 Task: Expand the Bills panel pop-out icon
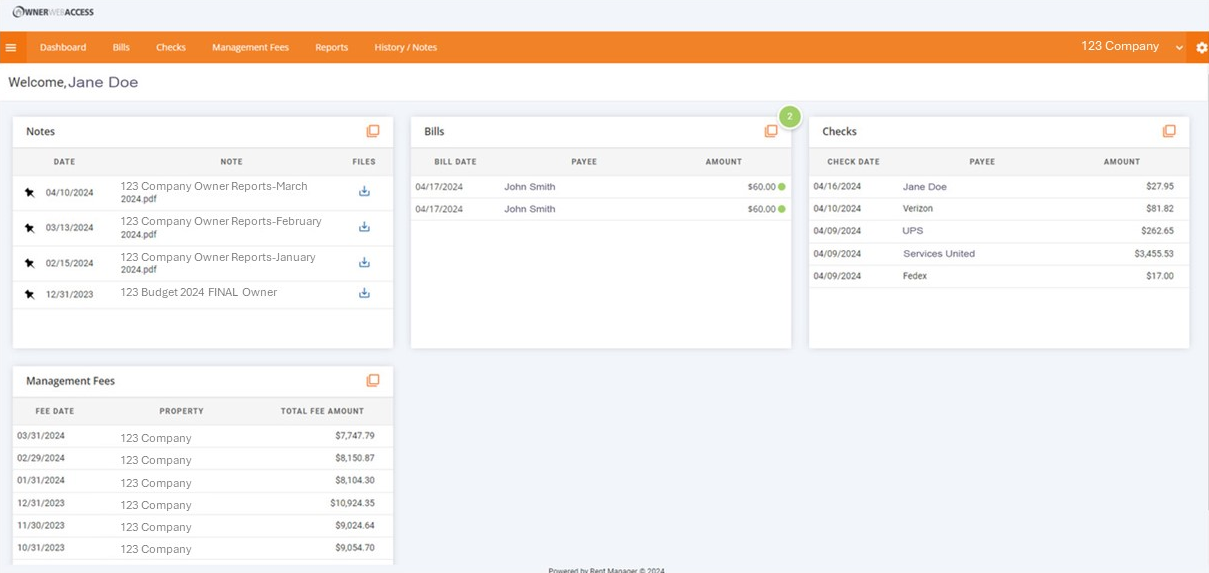[x=771, y=131]
